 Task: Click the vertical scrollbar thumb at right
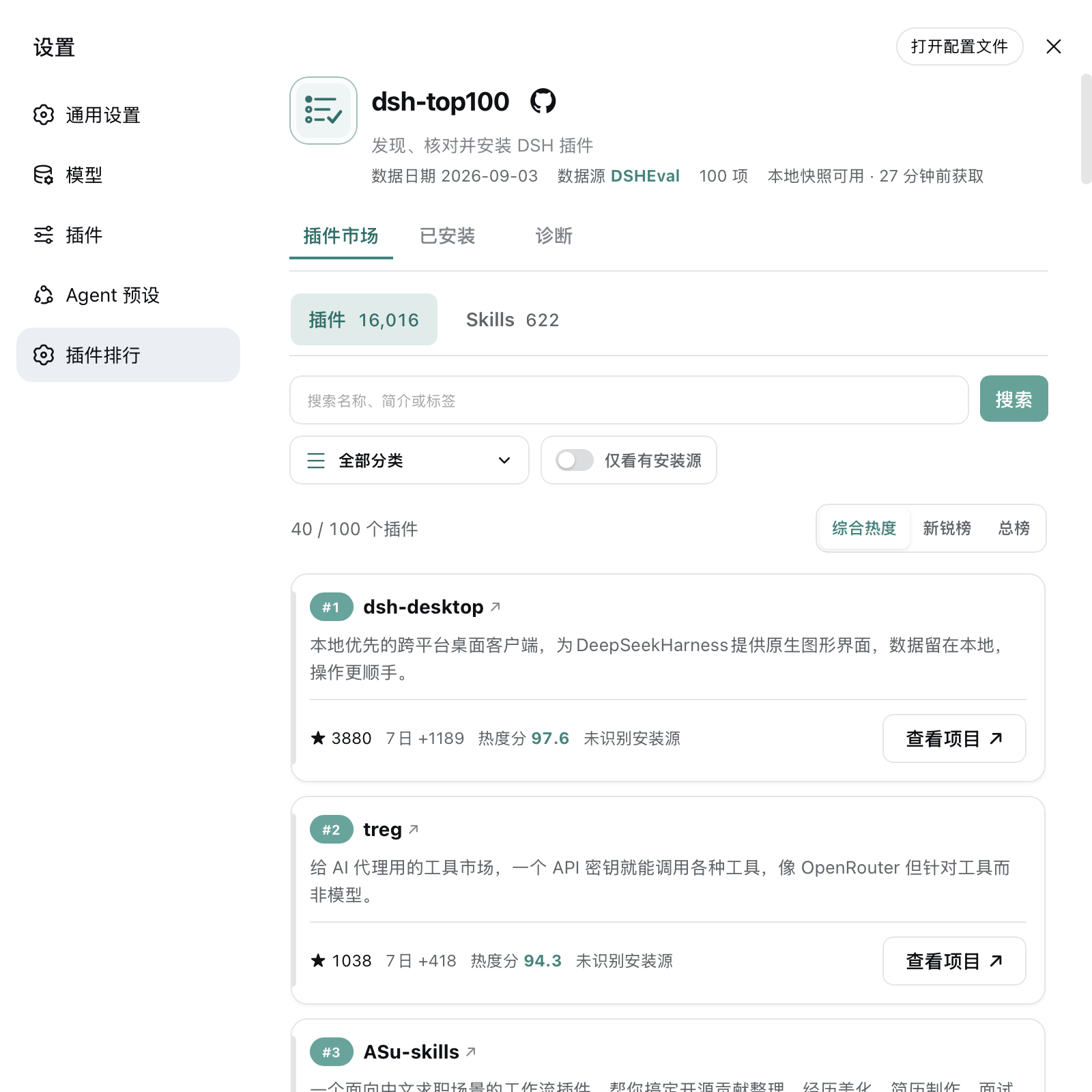(1086, 130)
